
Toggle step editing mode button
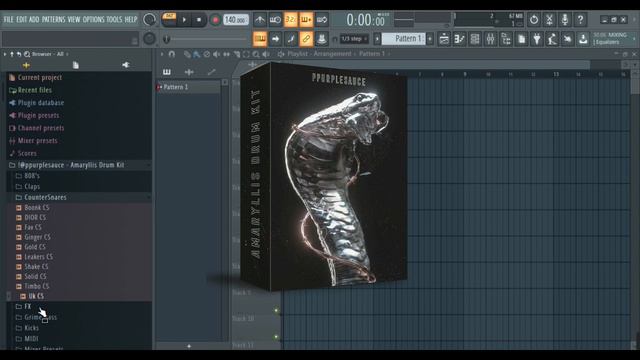[291, 39]
